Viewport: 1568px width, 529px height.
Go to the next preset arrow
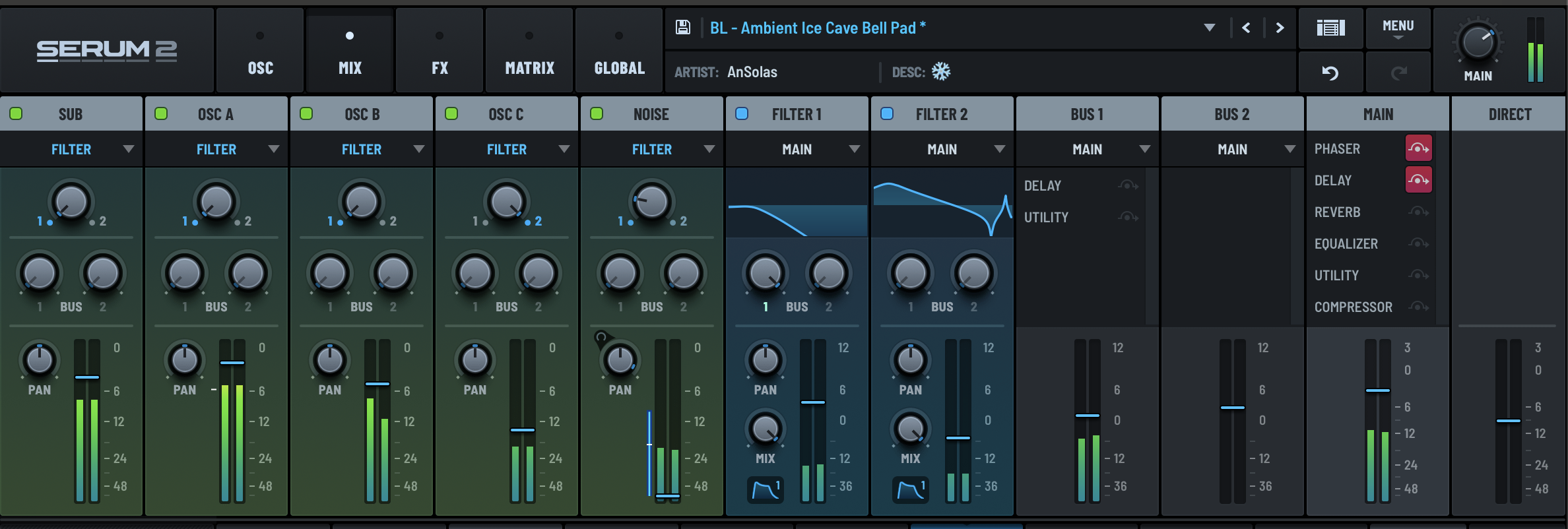coord(1280,28)
